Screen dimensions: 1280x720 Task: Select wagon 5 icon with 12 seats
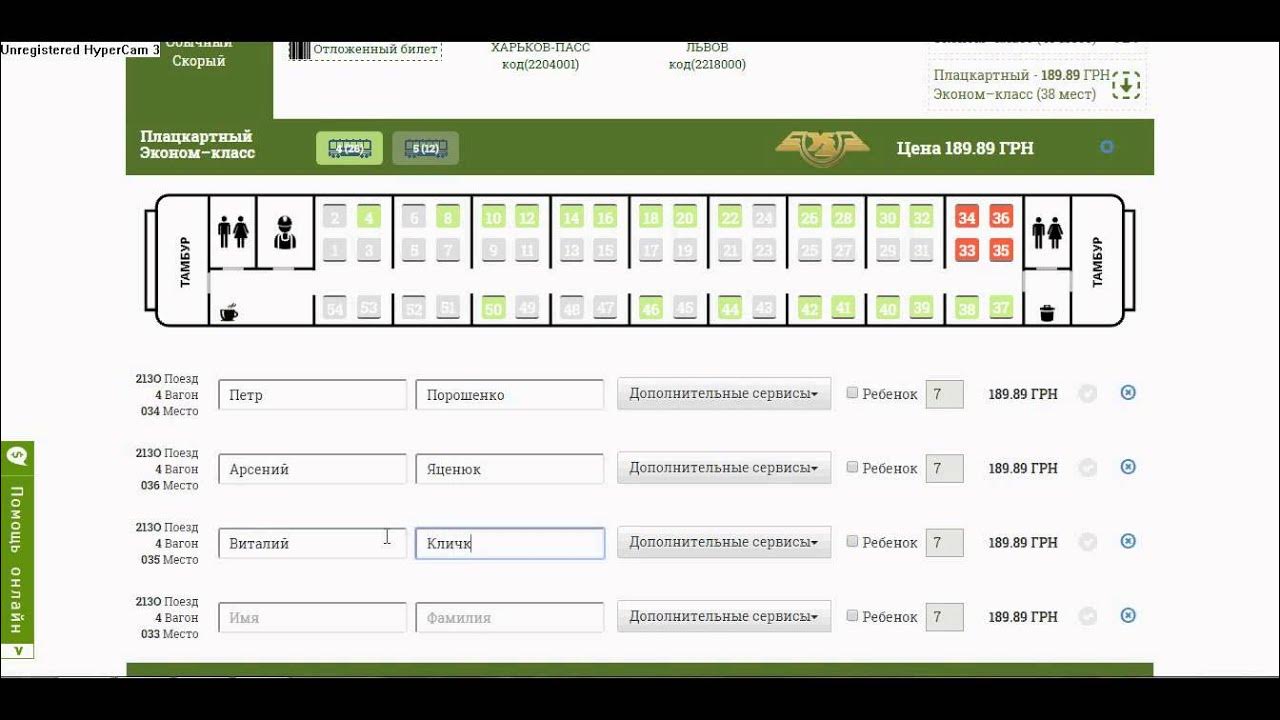pyautogui.click(x=425, y=149)
